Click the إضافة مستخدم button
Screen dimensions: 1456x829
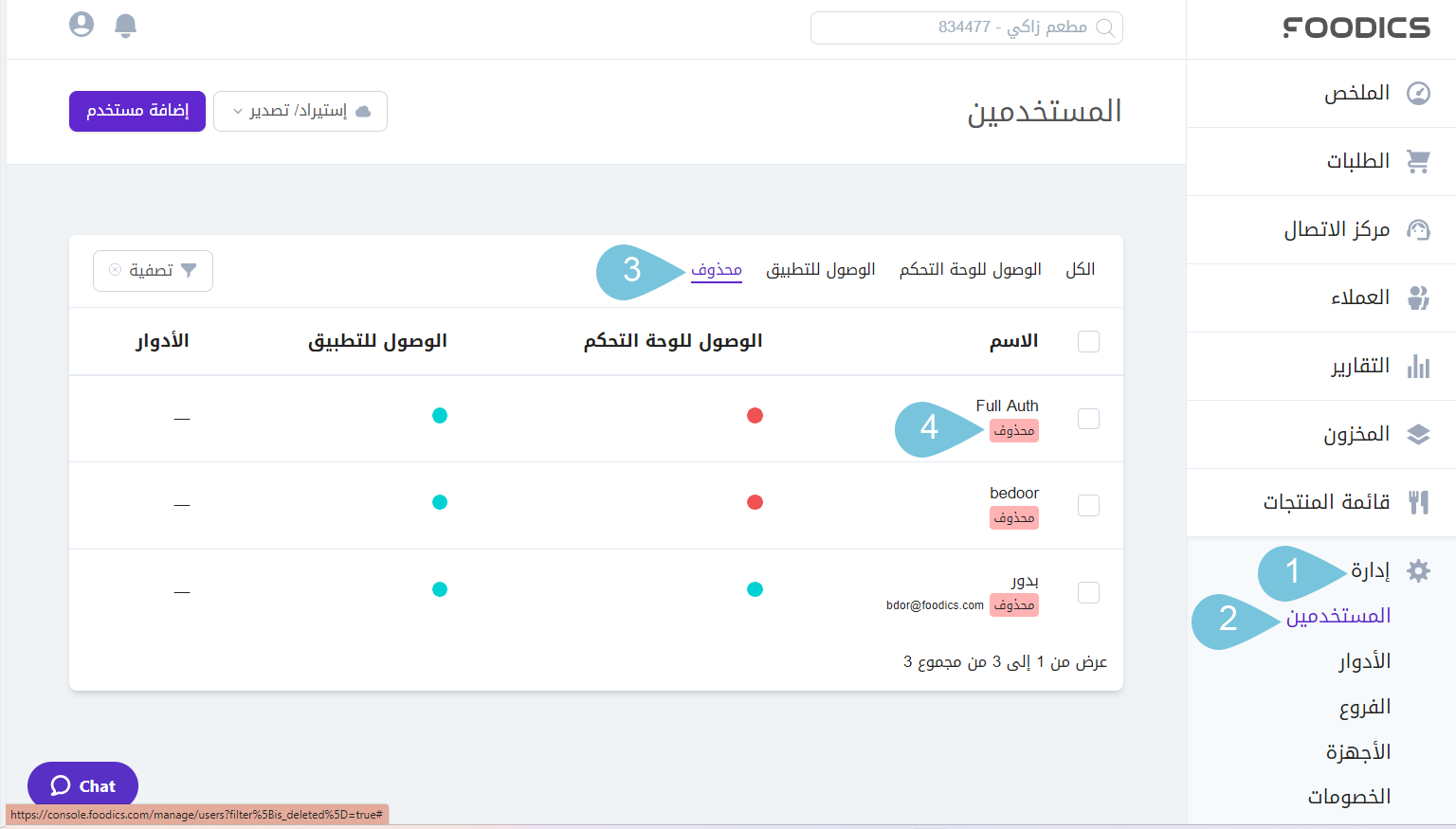click(136, 111)
